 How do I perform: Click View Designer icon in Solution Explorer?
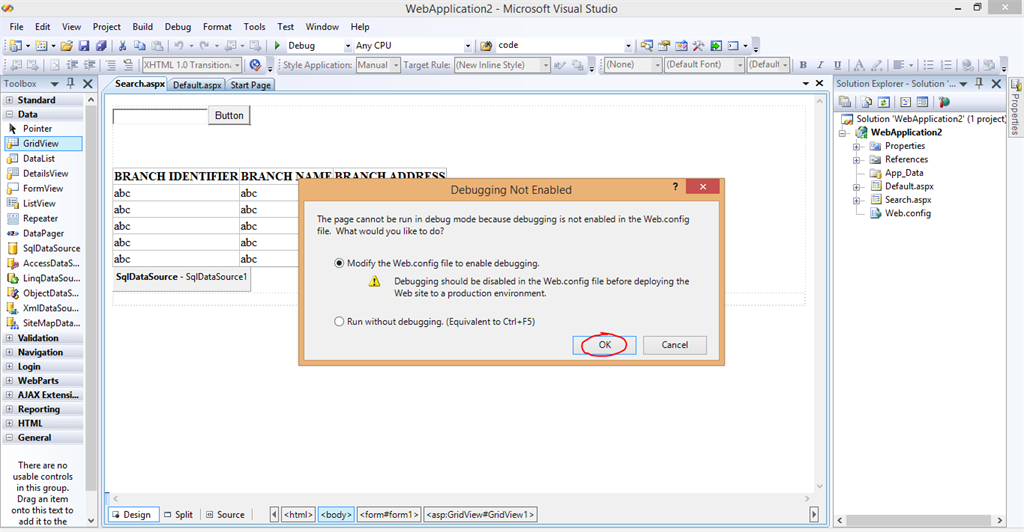pyautogui.click(x=922, y=102)
